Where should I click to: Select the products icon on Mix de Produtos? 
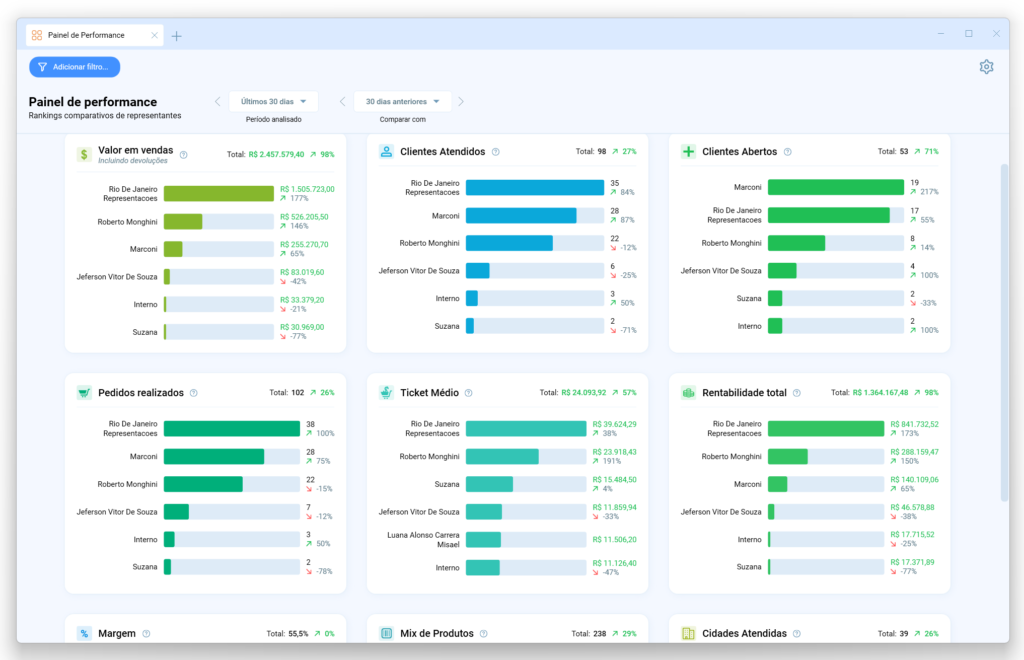pyautogui.click(x=386, y=633)
